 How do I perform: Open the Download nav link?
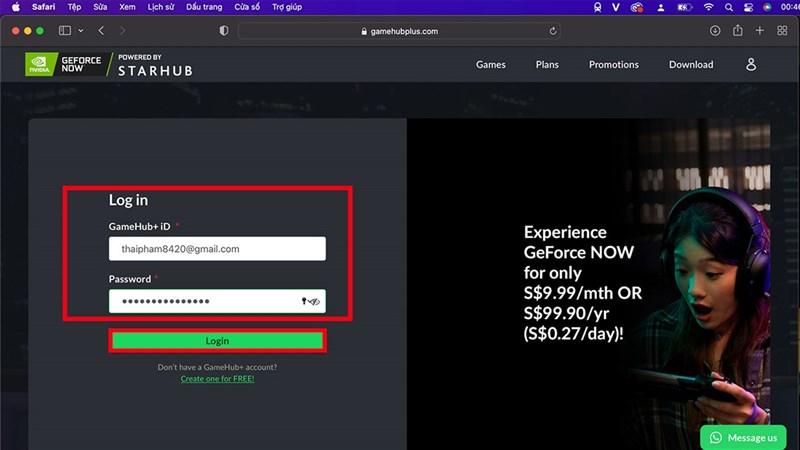click(691, 64)
